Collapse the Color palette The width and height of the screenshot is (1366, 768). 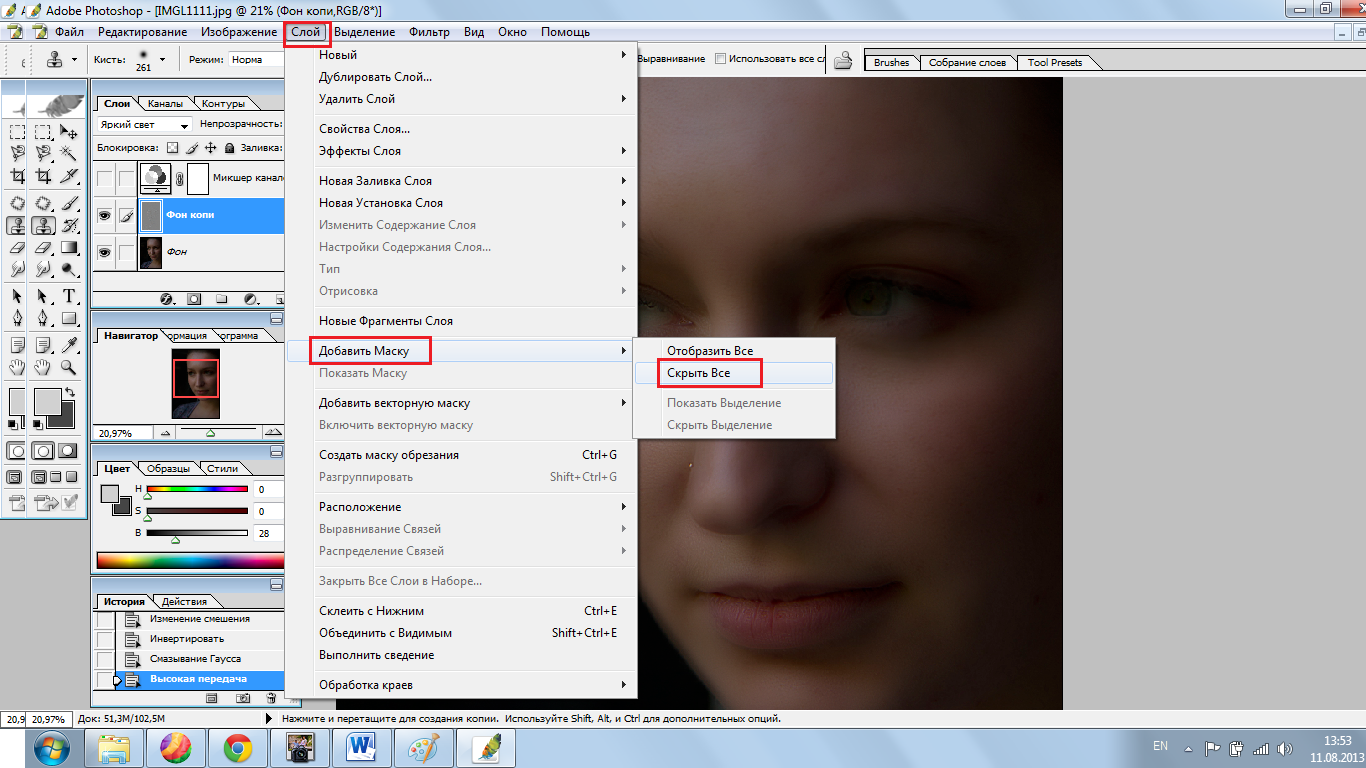(x=275, y=451)
